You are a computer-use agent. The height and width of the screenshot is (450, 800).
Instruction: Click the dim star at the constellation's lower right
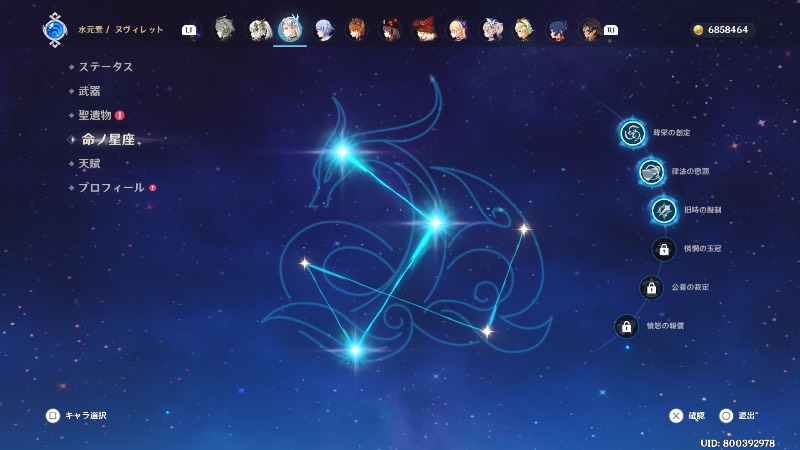(x=487, y=332)
